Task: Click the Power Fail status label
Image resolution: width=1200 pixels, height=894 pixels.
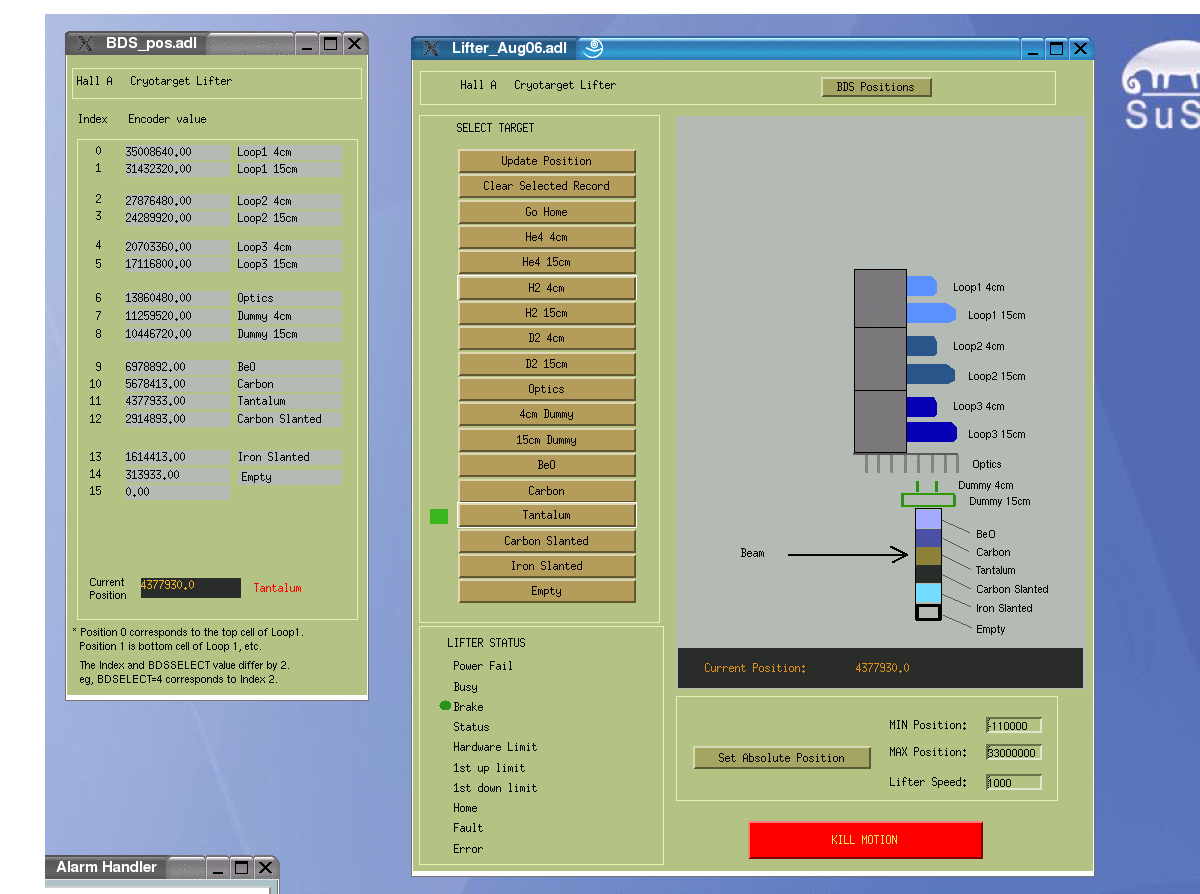Action: (483, 666)
